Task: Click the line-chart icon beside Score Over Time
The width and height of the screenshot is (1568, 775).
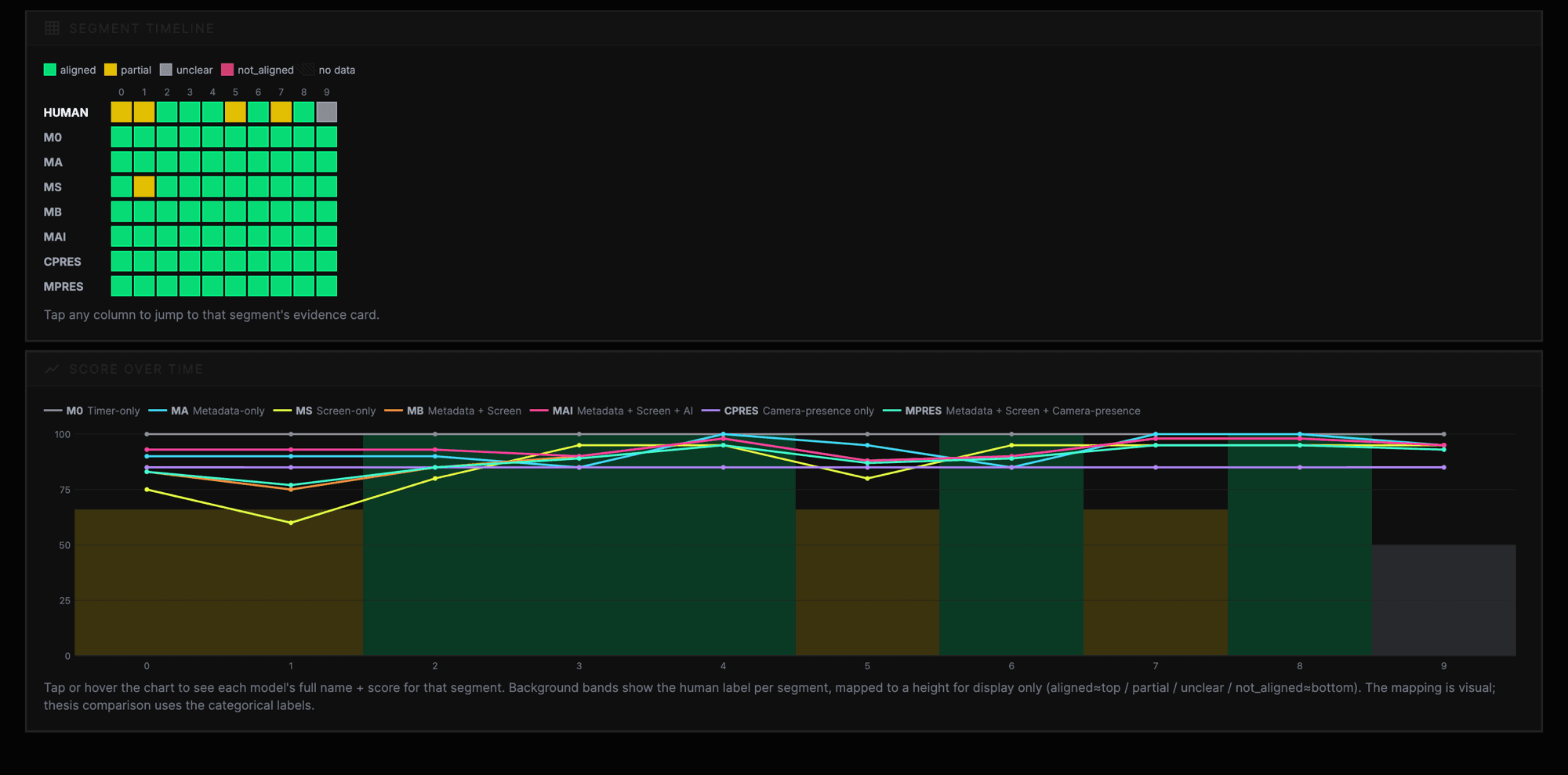Action: [52, 369]
